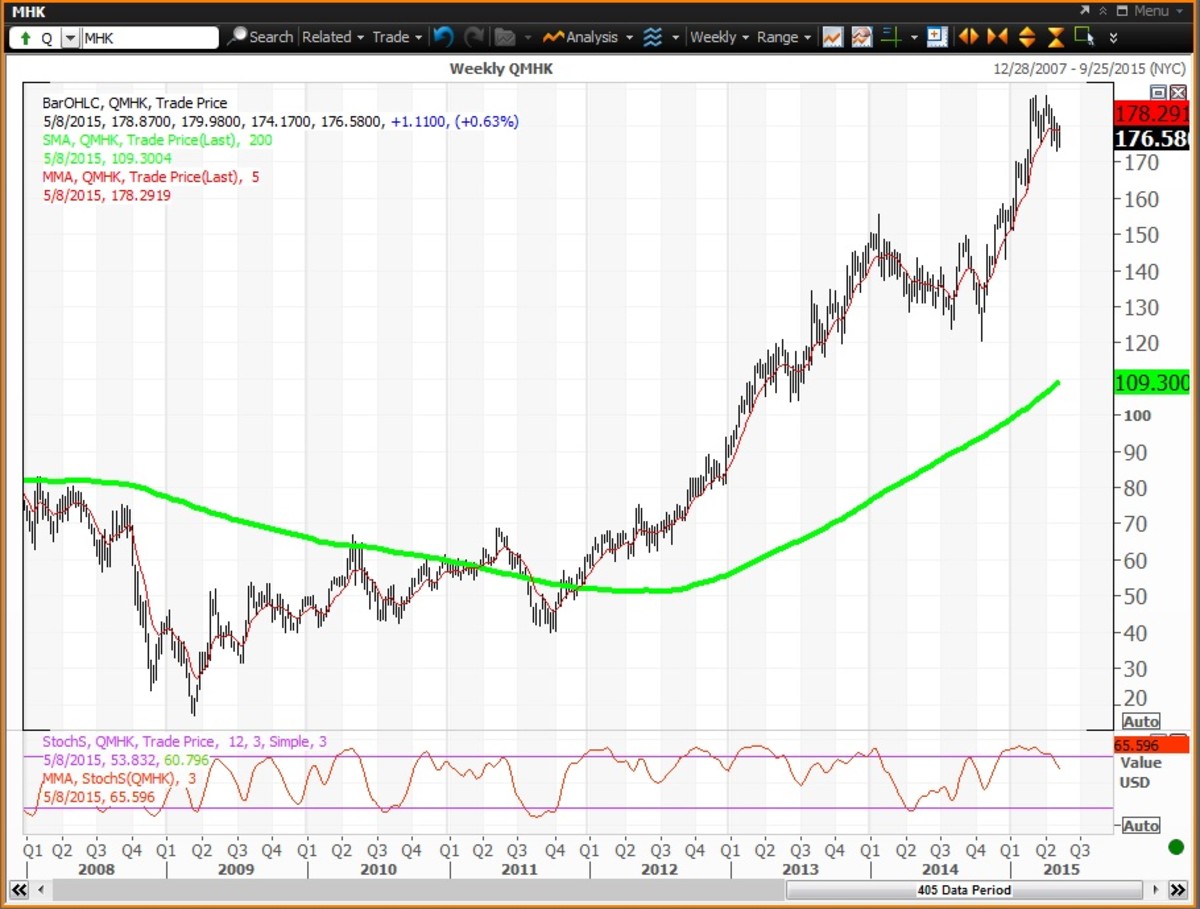Toggle the price axis Auto scale button
1200x909 pixels.
(1141, 722)
